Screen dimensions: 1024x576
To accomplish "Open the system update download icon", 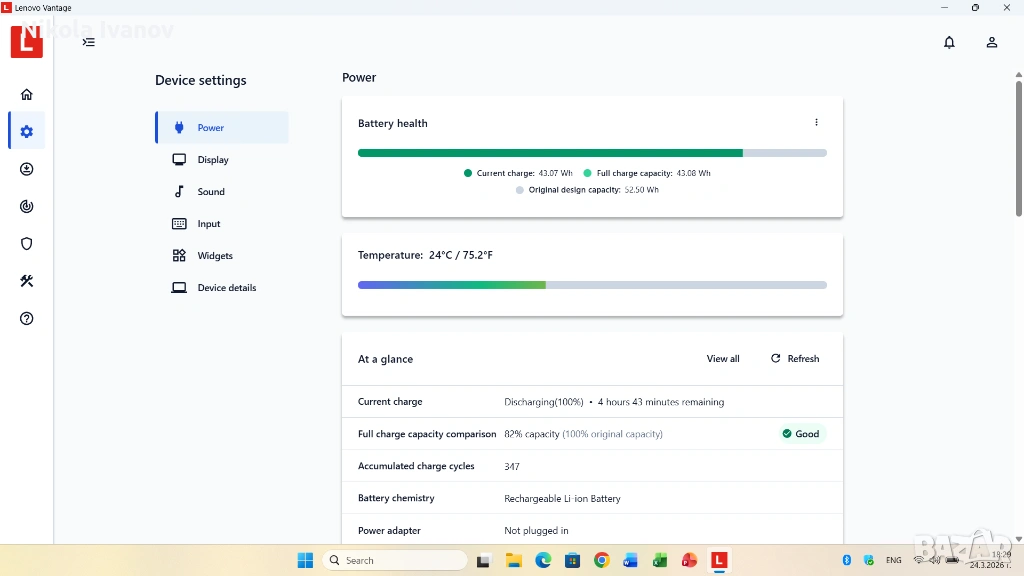I will click(x=27, y=170).
